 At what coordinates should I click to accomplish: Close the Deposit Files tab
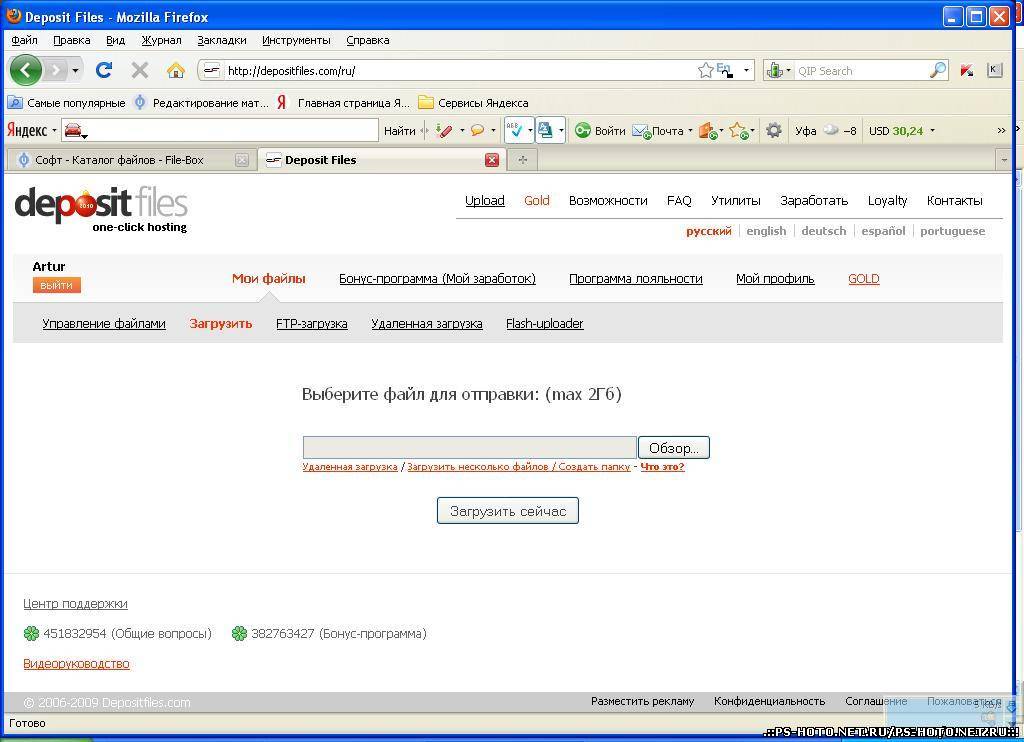tap(492, 160)
